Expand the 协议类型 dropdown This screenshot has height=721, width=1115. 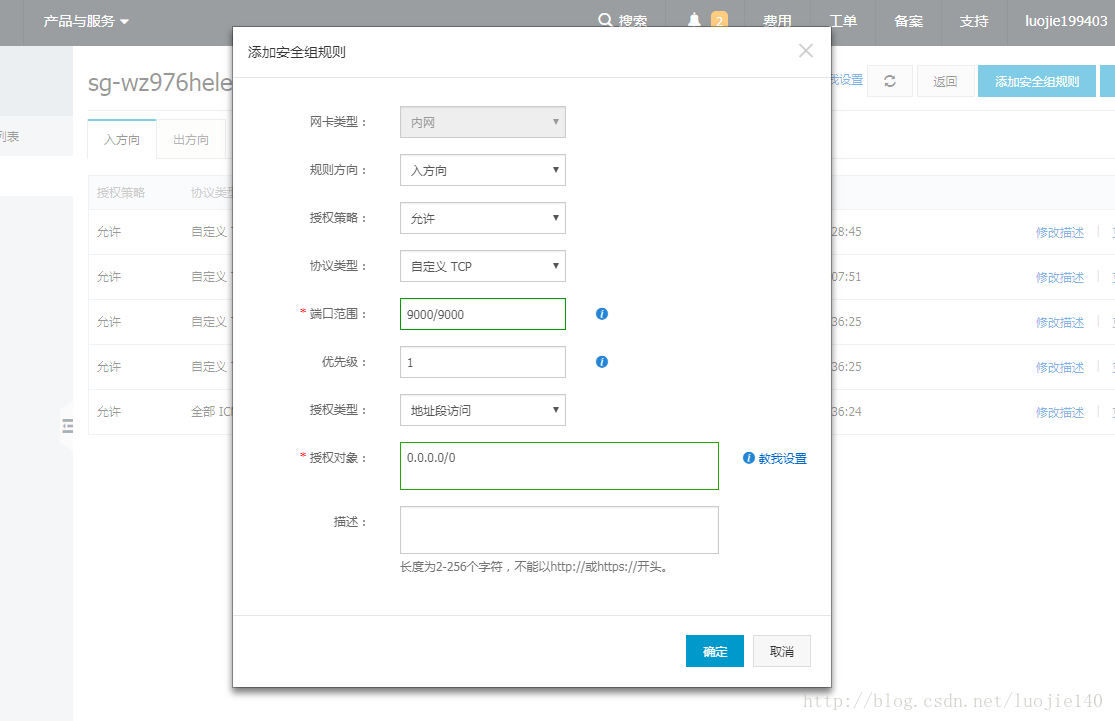(482, 266)
